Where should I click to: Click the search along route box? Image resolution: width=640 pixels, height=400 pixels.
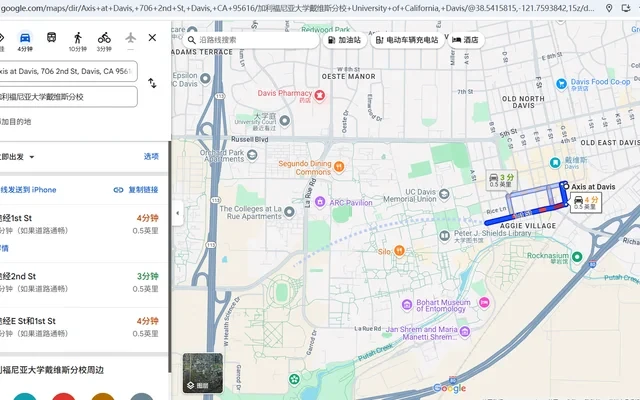[x=251, y=40]
